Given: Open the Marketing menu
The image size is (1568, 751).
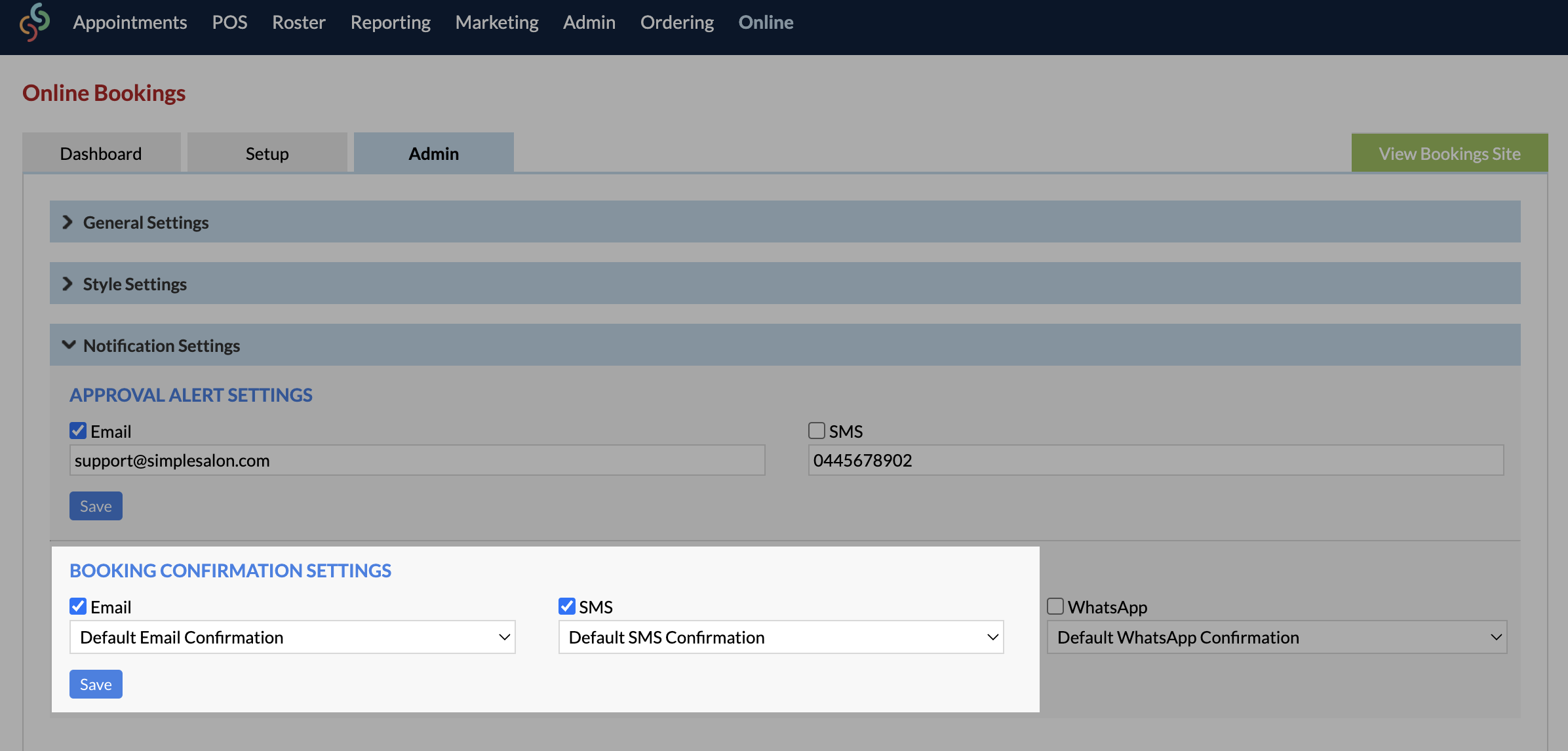Looking at the screenshot, I should [x=496, y=22].
